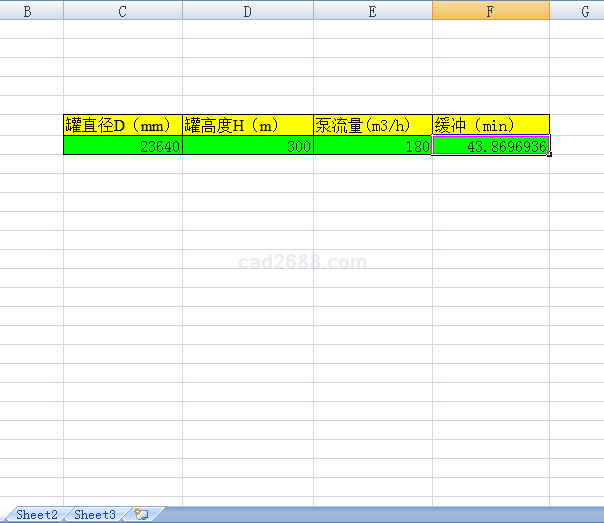Switch to the Sheet2 tab
Screen dimensions: 604x523
click(36, 514)
